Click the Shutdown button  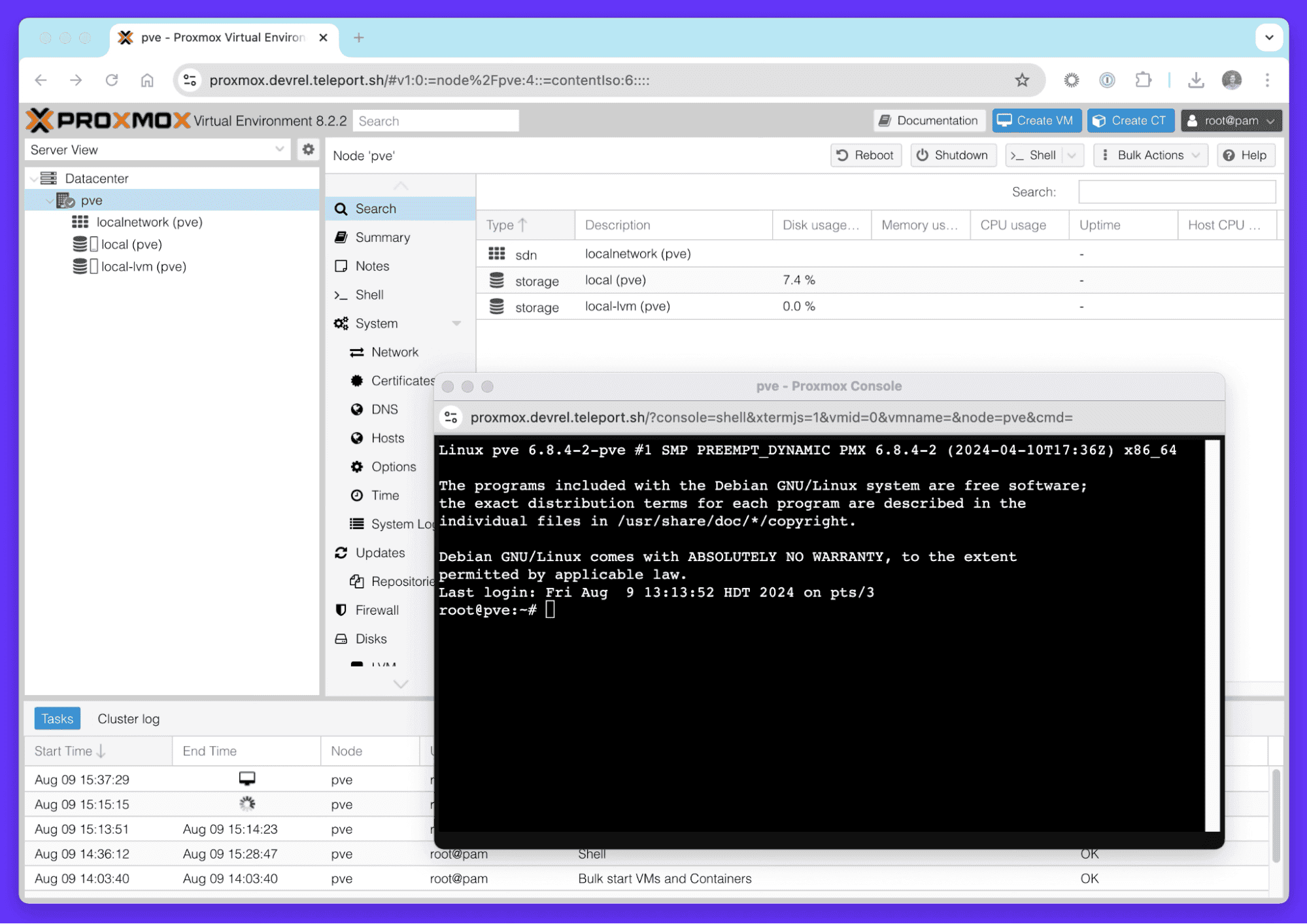(x=953, y=155)
